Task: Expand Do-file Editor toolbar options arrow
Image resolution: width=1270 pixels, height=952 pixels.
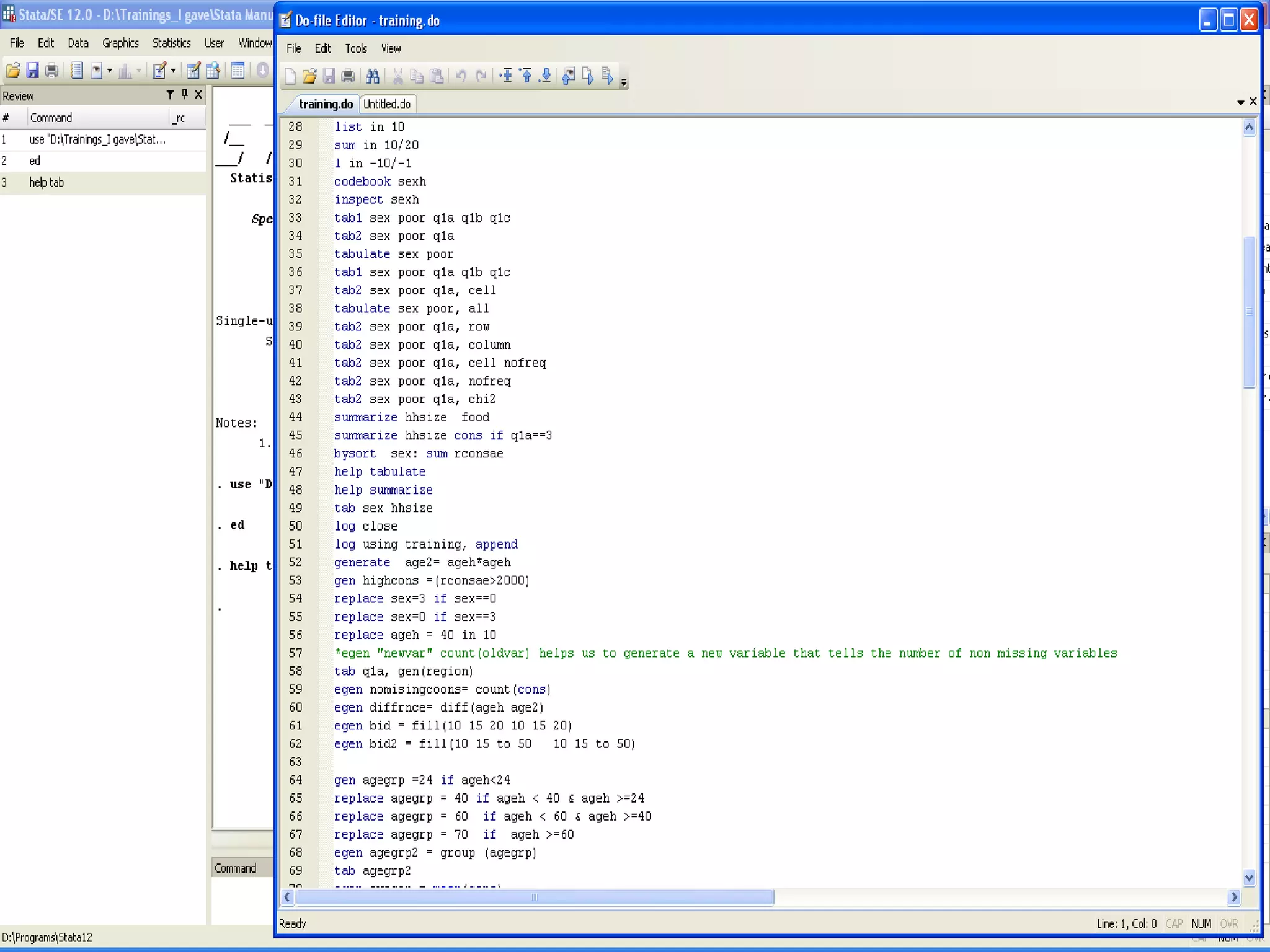Action: pyautogui.click(x=624, y=82)
